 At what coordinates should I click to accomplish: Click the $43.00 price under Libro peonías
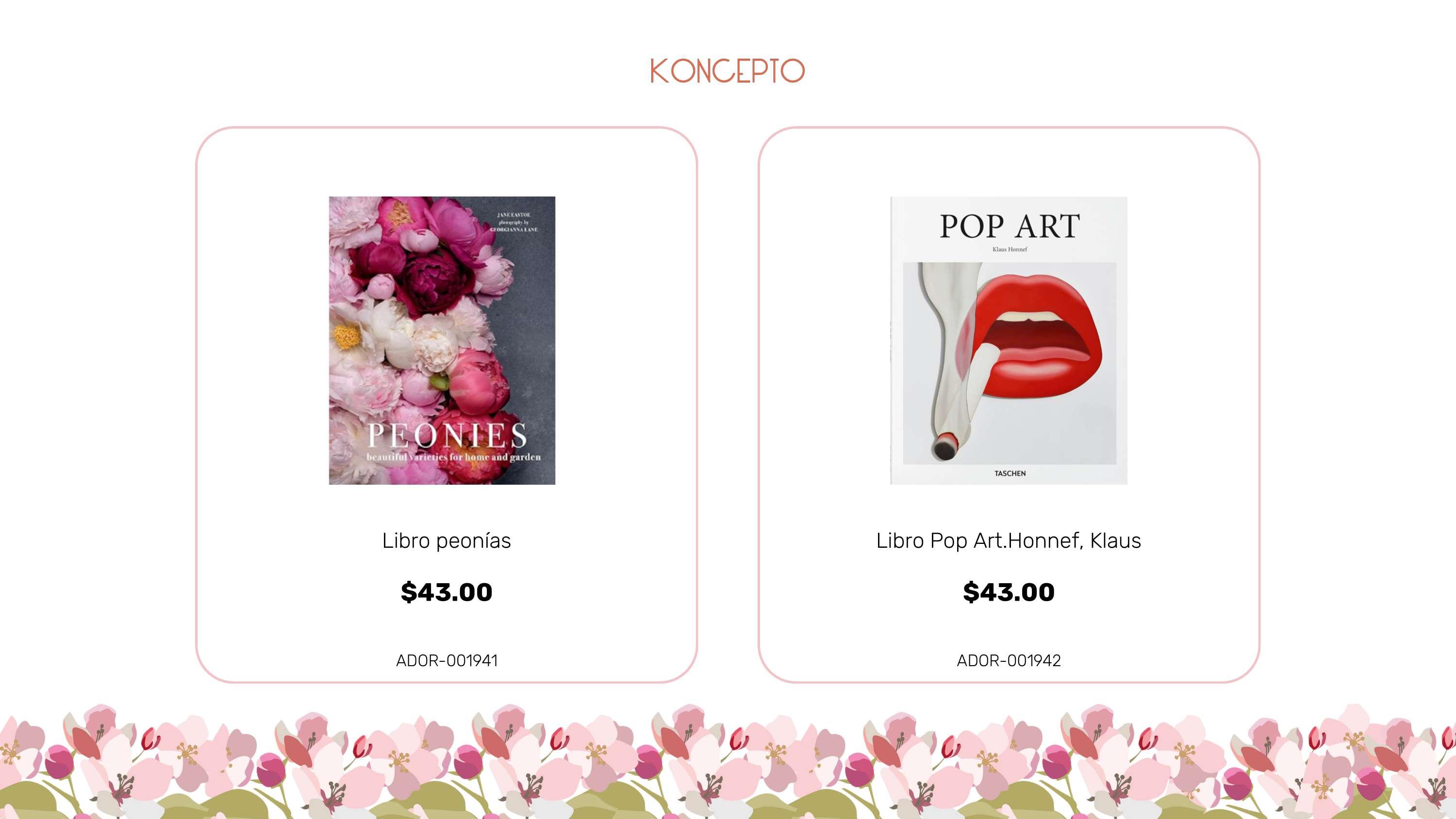pos(447,592)
